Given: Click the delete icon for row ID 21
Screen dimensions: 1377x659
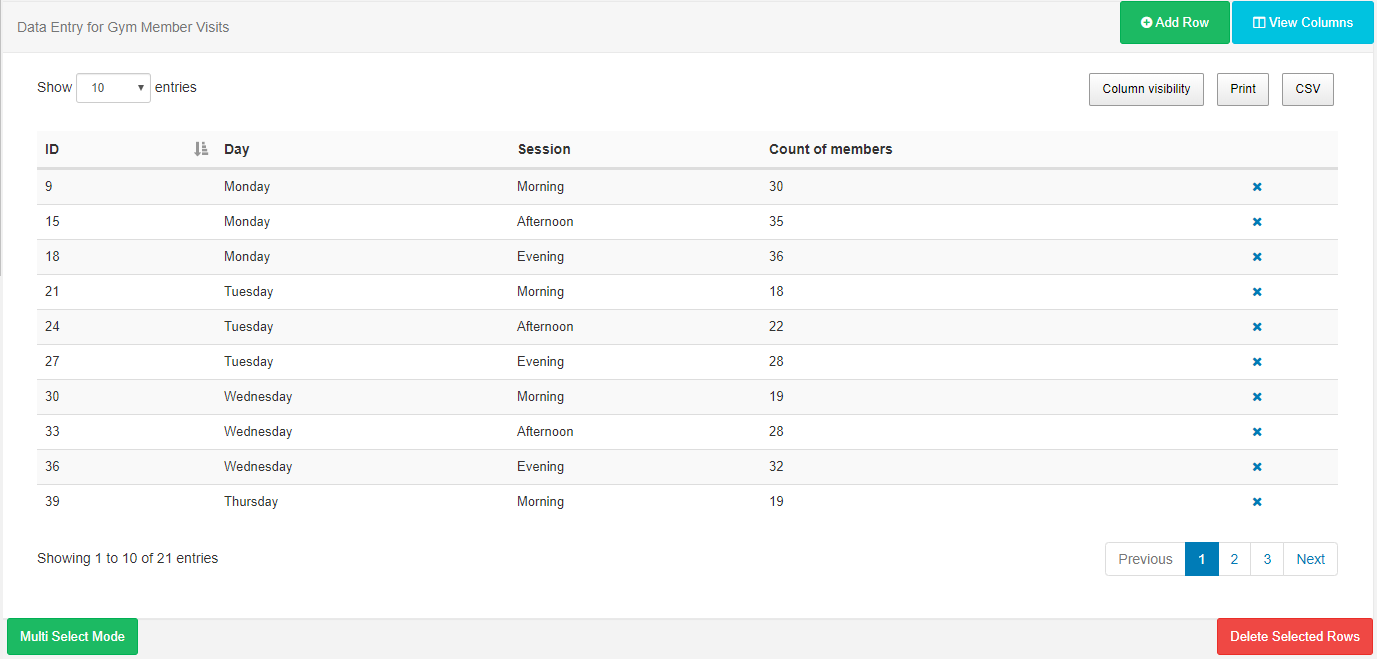Looking at the screenshot, I should click(x=1257, y=292).
